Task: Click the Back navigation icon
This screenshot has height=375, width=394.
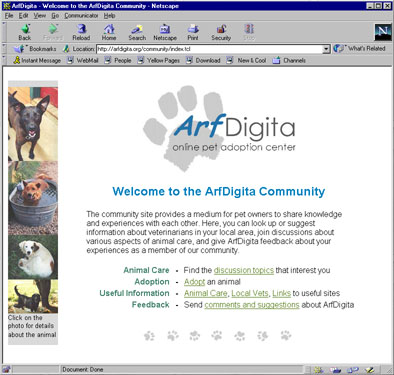Action: [25, 29]
